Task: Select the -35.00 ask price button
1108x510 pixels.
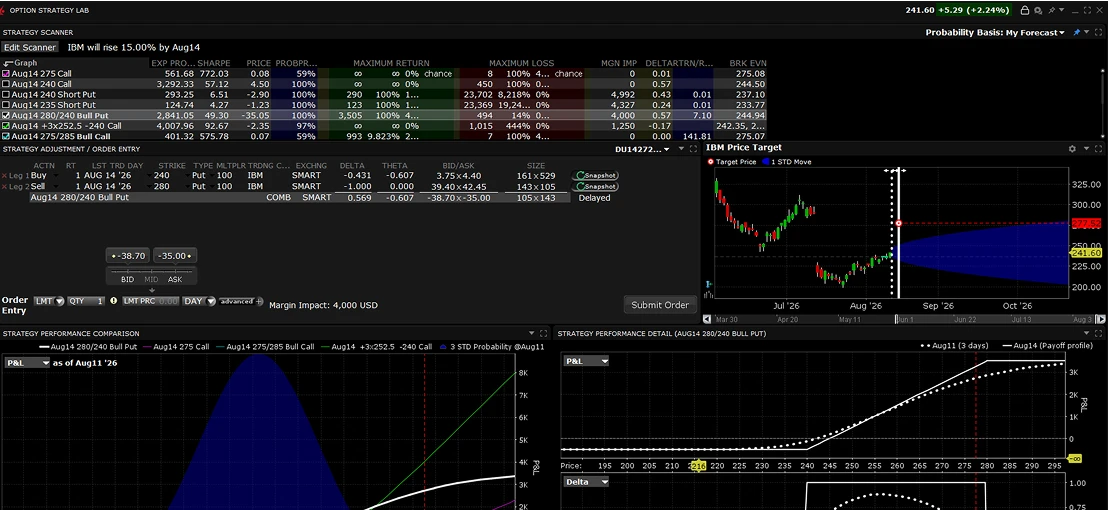Action: [x=175, y=256]
